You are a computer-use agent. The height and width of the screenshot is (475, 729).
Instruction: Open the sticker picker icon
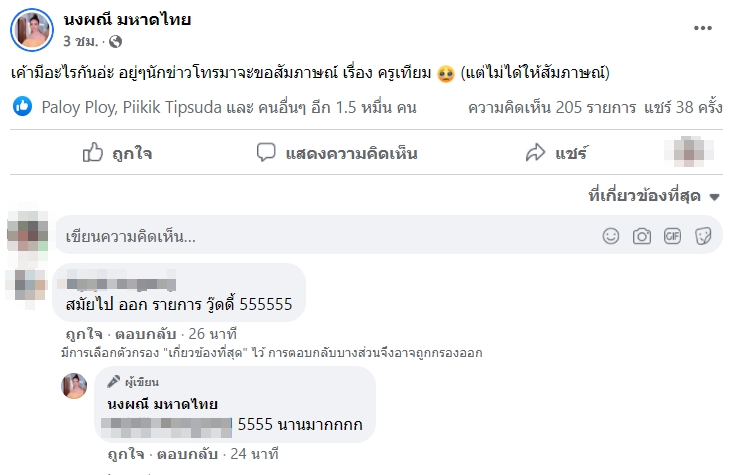(703, 236)
